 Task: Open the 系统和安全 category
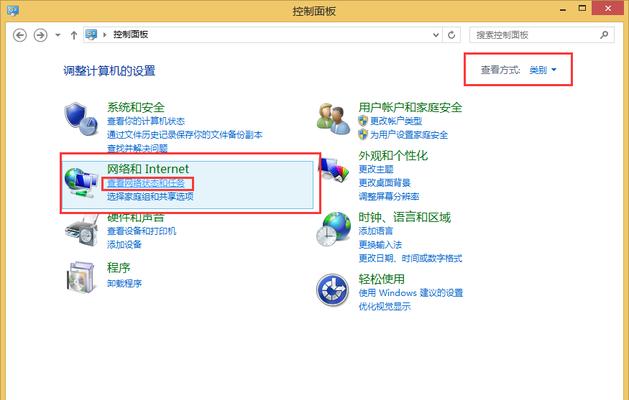[136, 108]
